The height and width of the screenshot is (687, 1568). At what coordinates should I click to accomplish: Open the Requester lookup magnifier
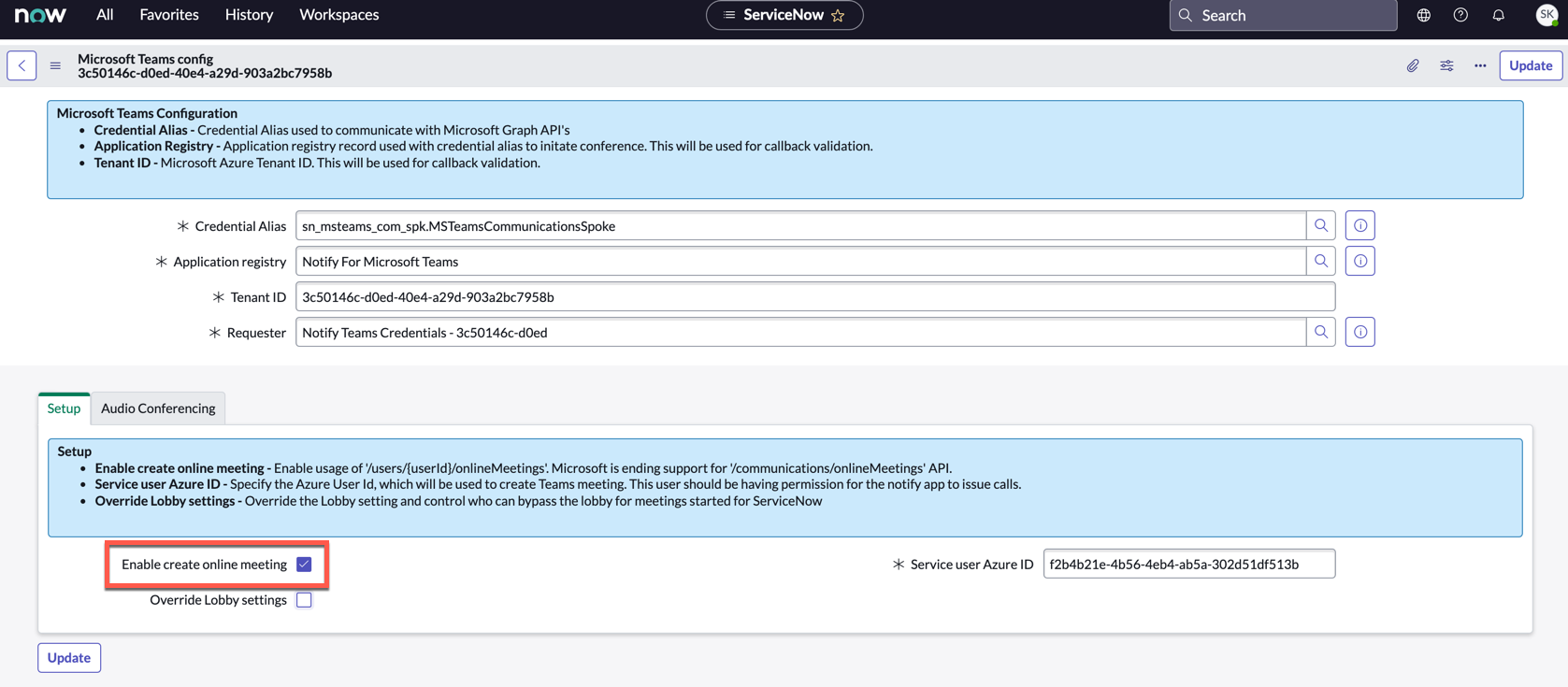pos(1321,332)
